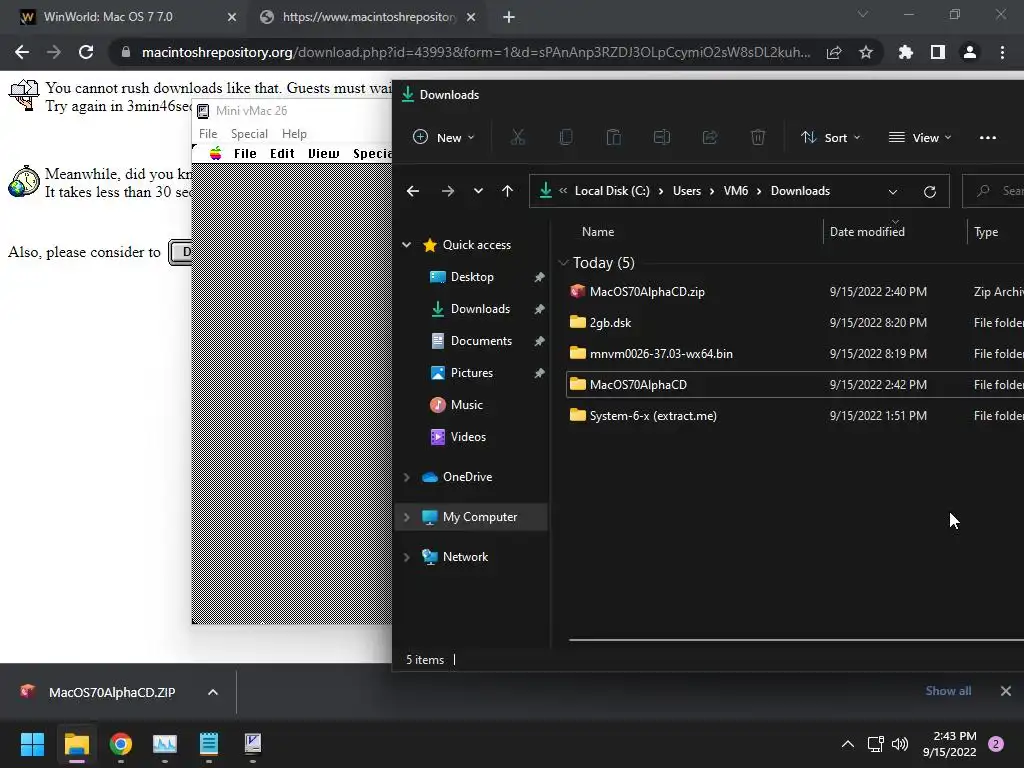Bookmark this page with the star icon
The height and width of the screenshot is (768, 1024).
pyautogui.click(x=866, y=52)
